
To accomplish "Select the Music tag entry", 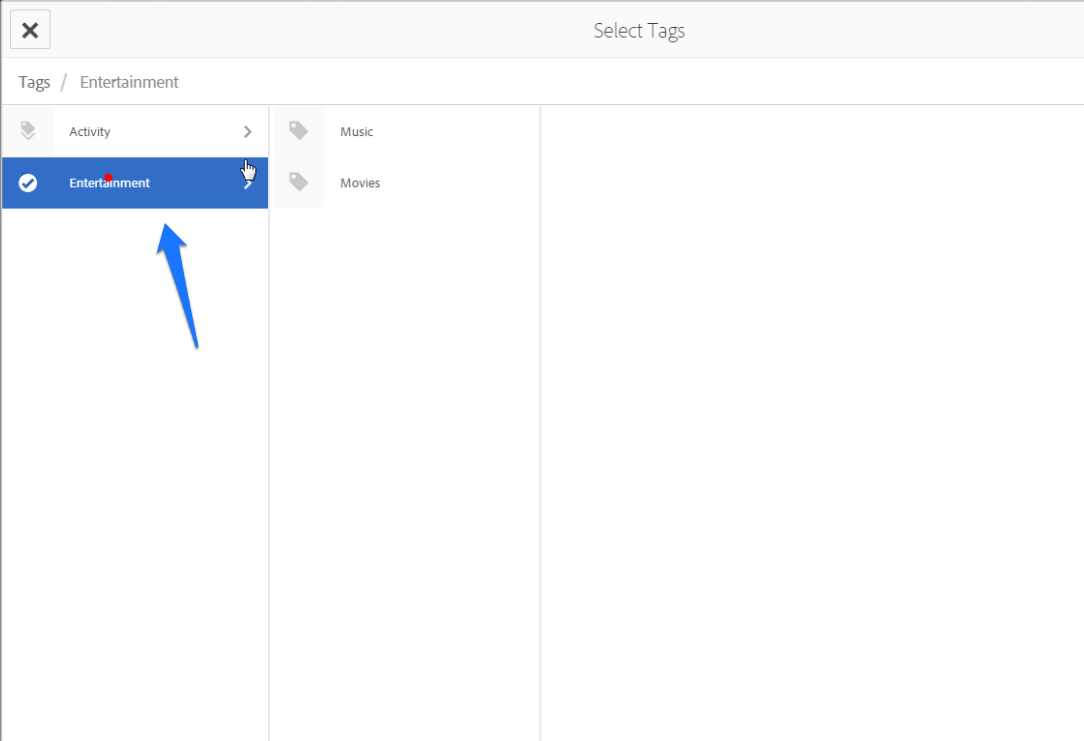I will click(357, 131).
